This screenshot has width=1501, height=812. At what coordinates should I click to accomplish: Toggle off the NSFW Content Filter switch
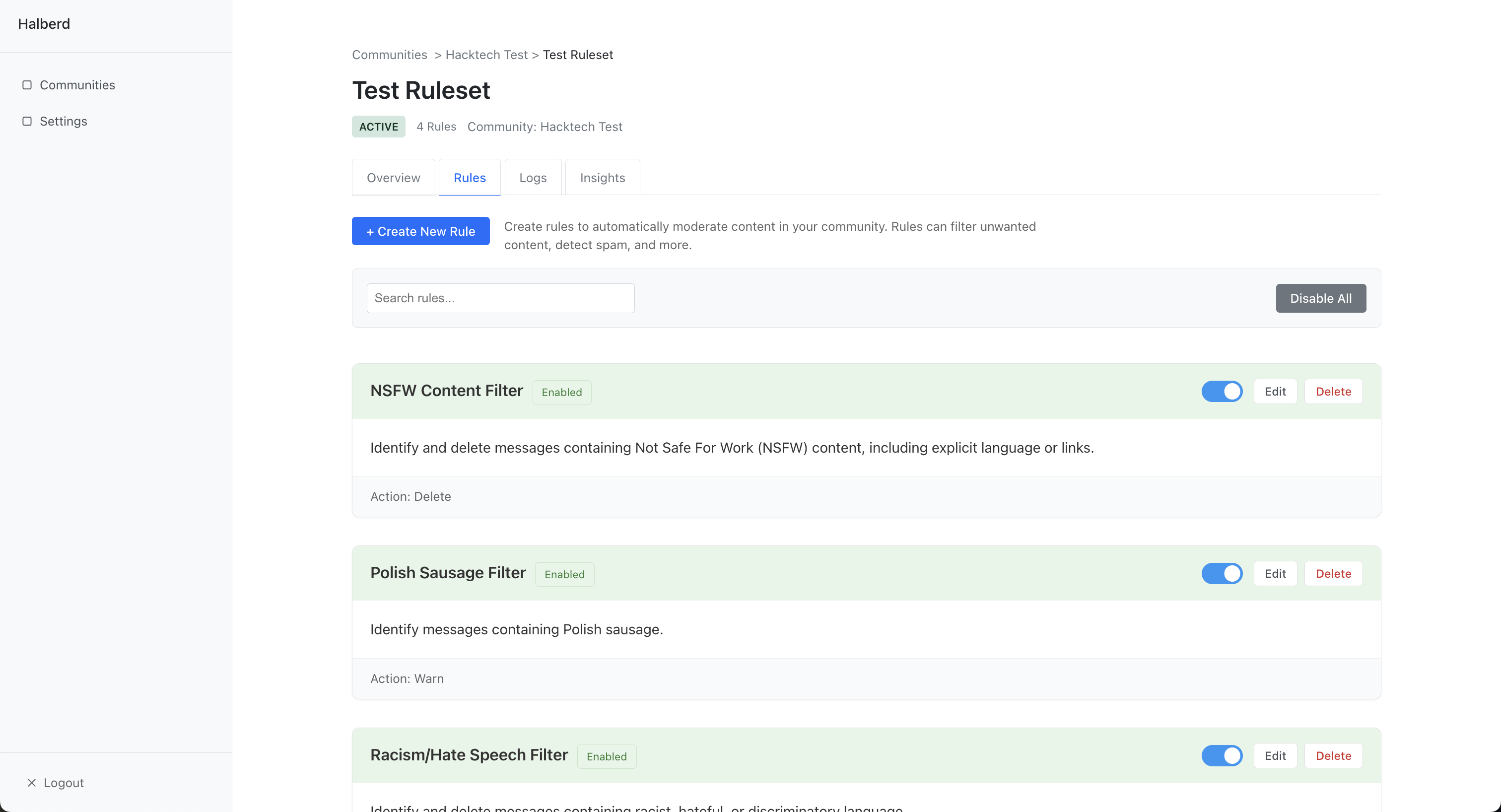pyautogui.click(x=1222, y=392)
